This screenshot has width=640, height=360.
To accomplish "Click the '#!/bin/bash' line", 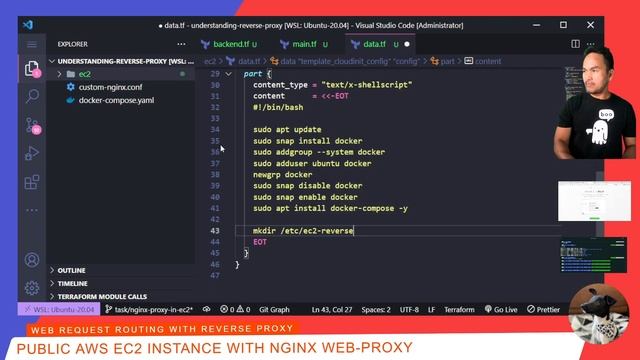I will tap(278, 107).
